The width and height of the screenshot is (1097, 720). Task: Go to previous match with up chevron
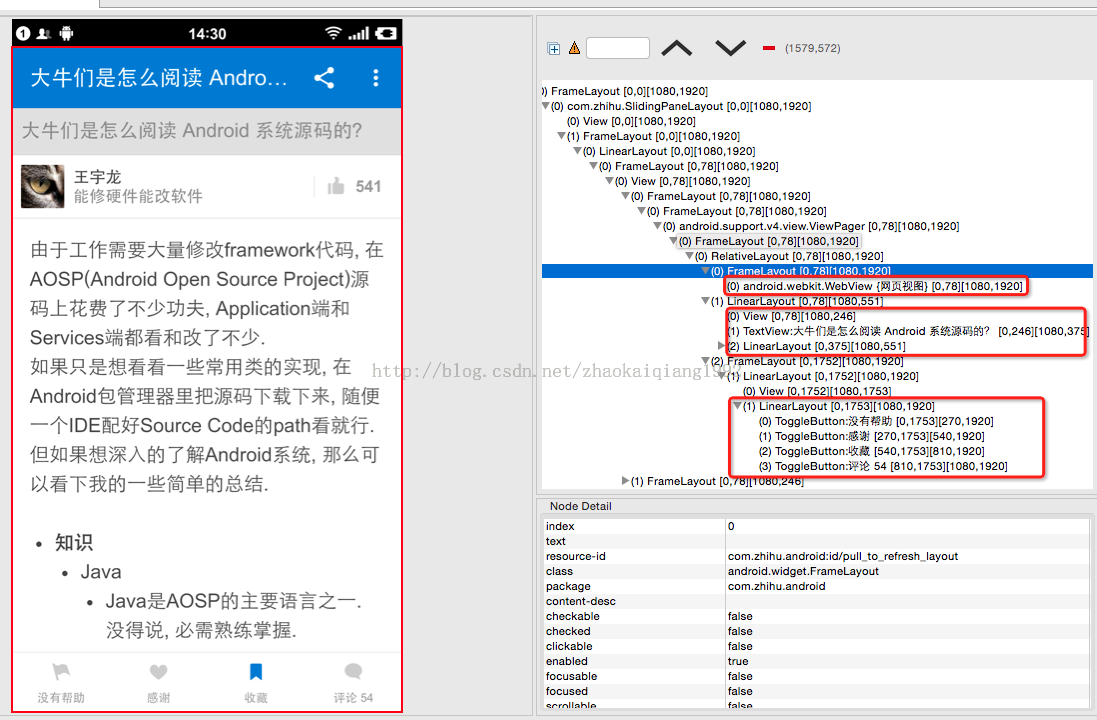677,48
